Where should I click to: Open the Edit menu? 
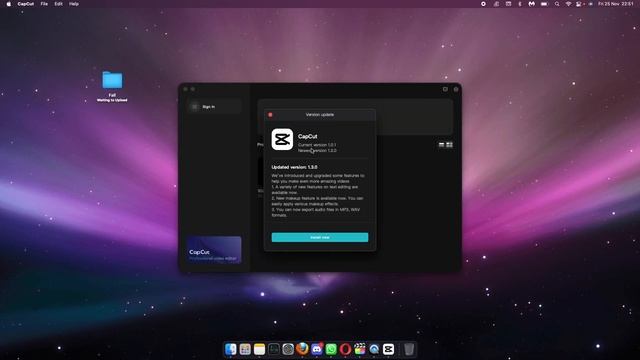point(59,4)
